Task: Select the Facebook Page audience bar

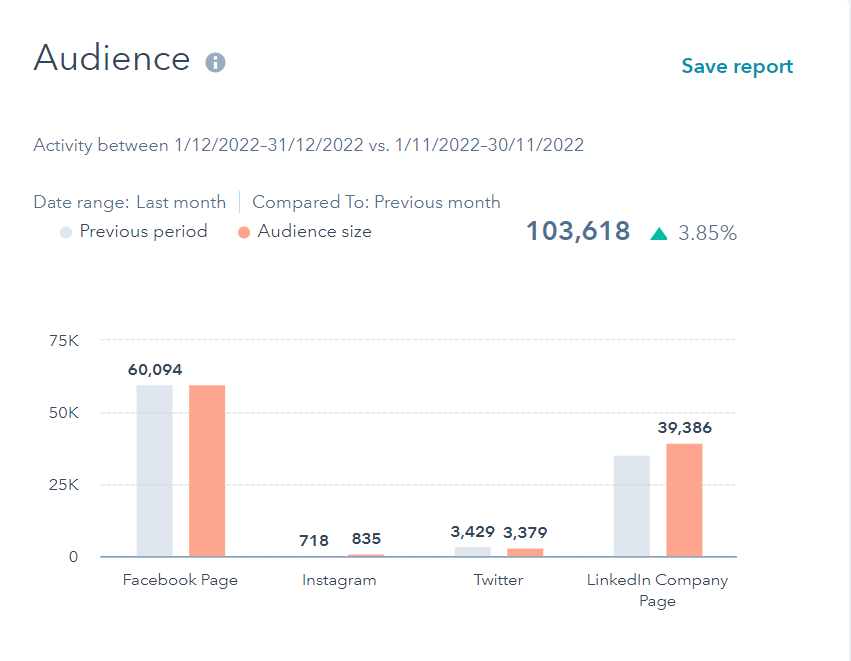Action: click(x=206, y=470)
